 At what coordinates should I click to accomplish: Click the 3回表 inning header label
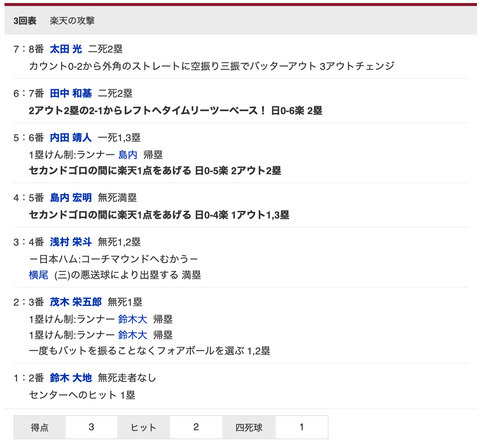pos(25,21)
